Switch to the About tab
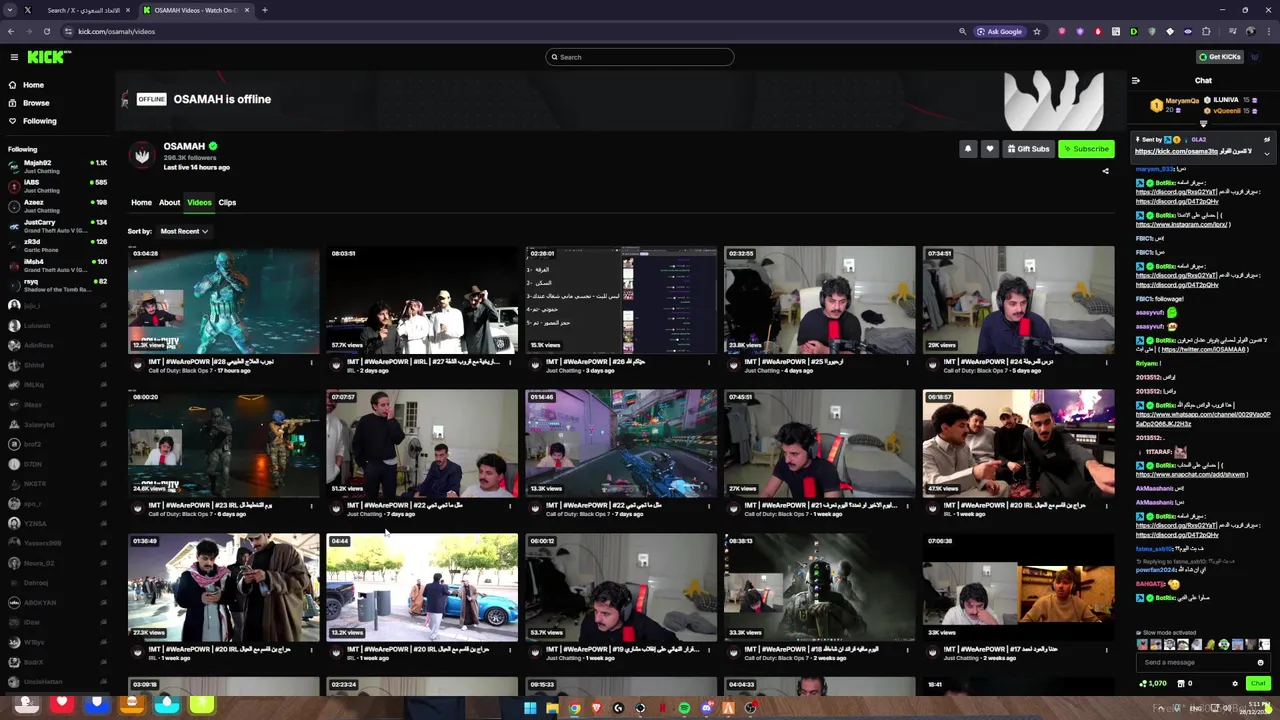This screenshot has width=1280, height=720. [x=169, y=203]
